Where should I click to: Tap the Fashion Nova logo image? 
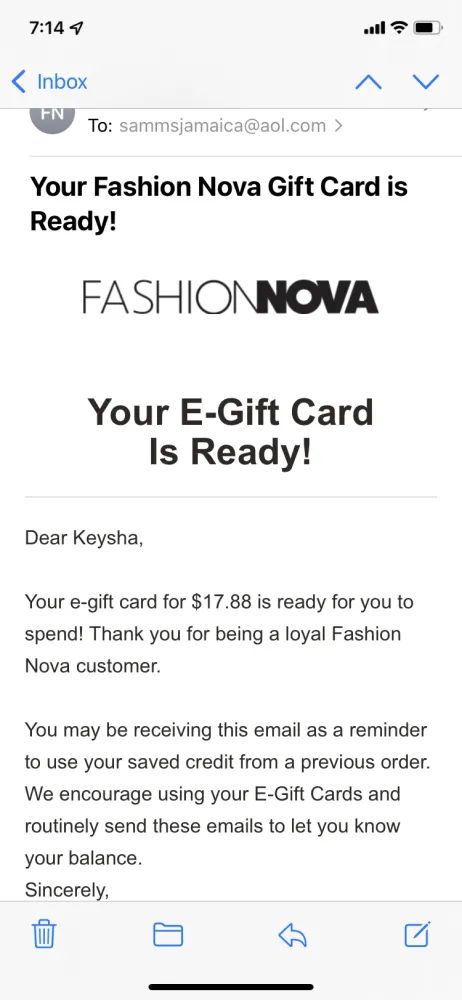point(230,298)
